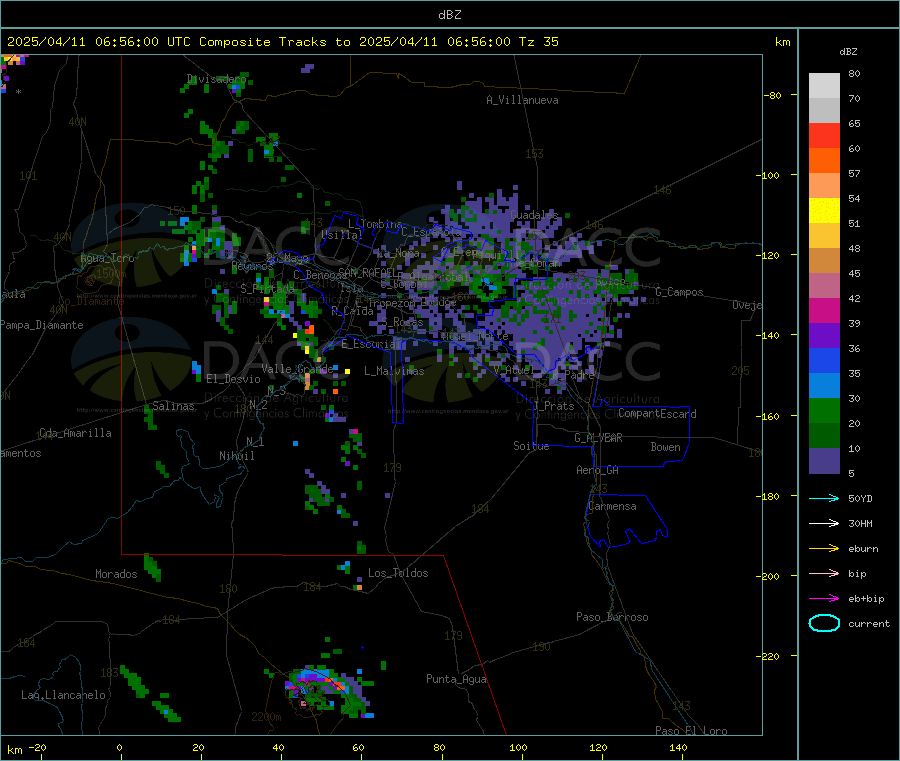
Task: Click the 'CompartEscard' map label
Action: pos(657,413)
